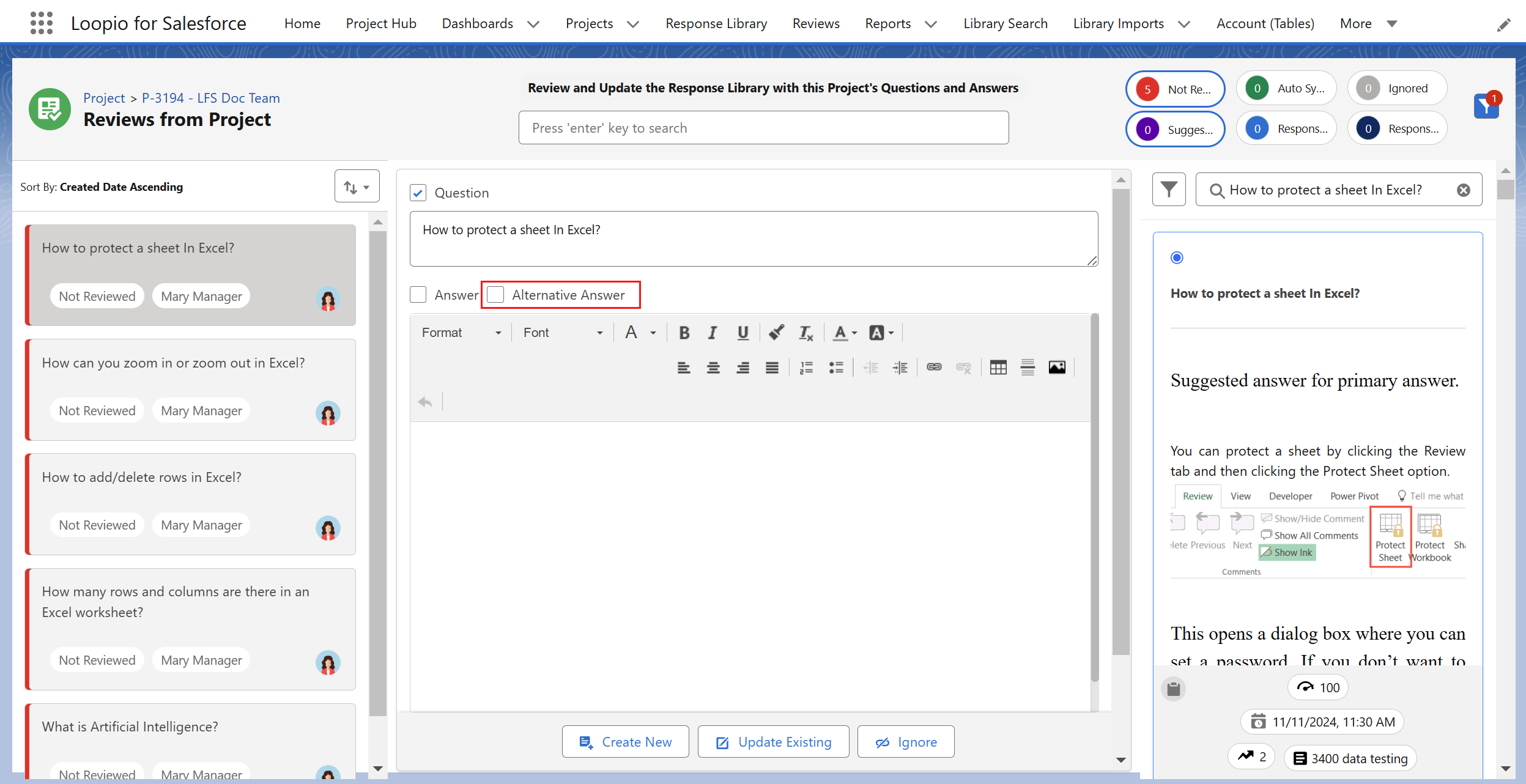Screen dimensions: 1526x784
Task: Open the sort order dropdown
Action: pos(357,187)
